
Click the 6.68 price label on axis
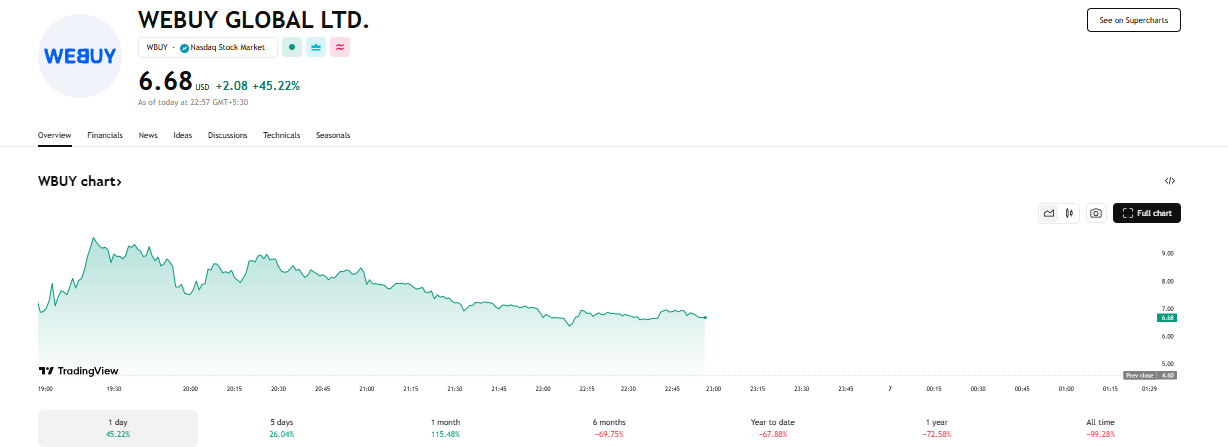click(x=1166, y=318)
